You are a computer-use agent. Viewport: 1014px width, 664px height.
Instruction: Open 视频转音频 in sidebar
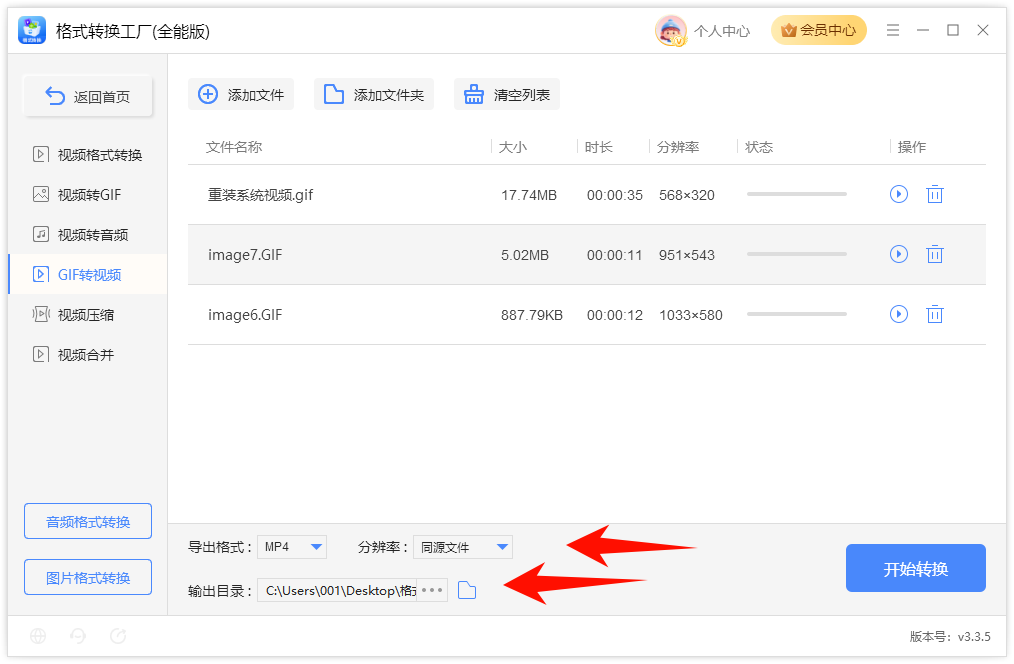coord(87,235)
